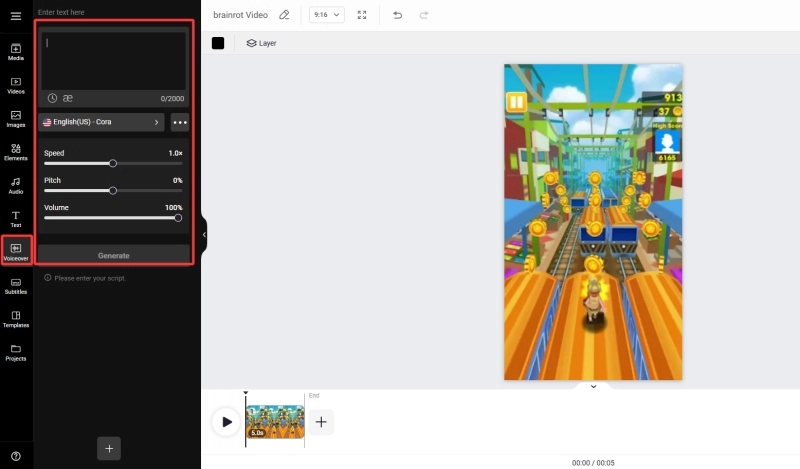Click the undo arrow in top toolbar
Screen dimensions: 800x469
398,15
